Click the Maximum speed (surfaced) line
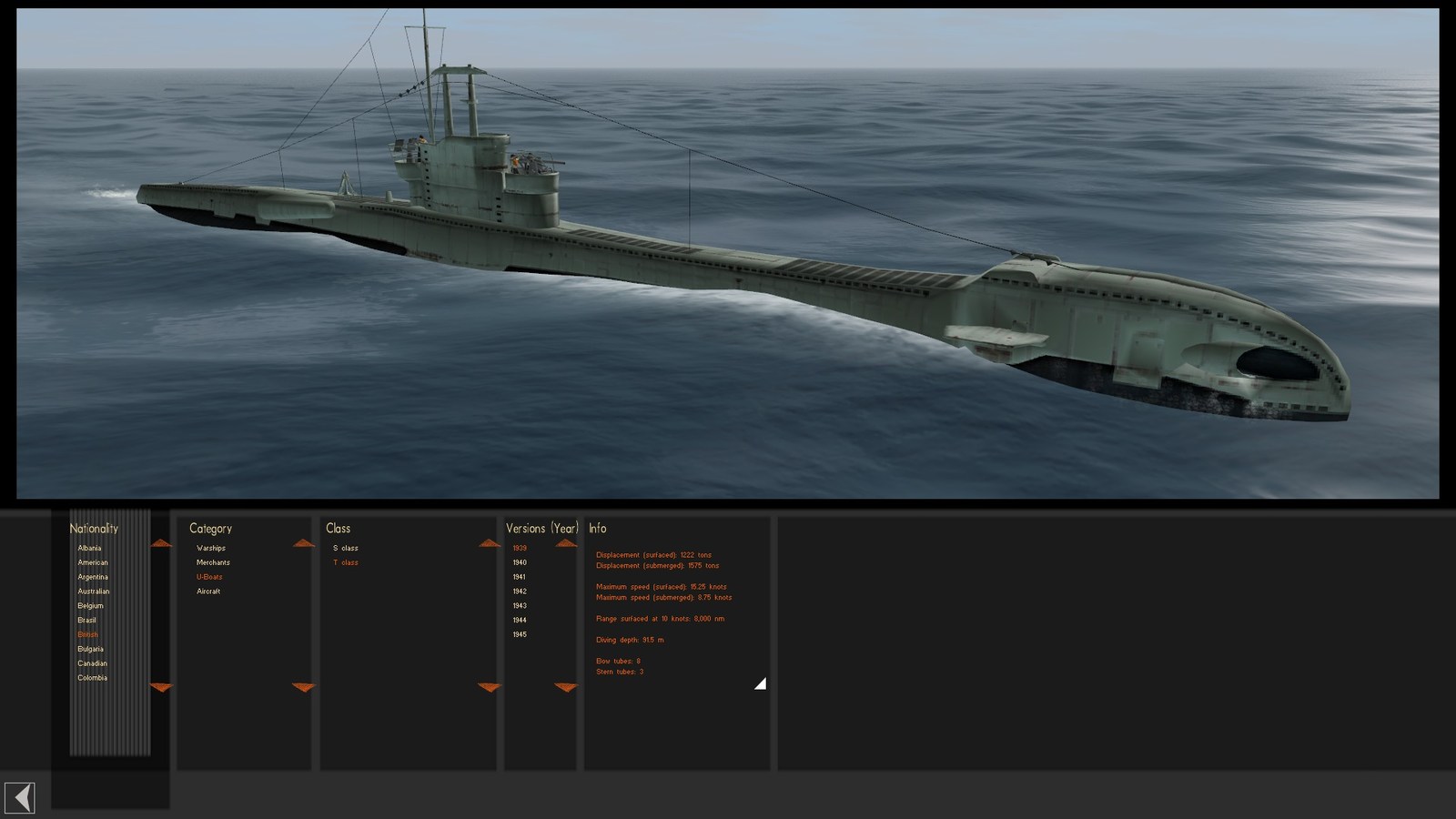1456x819 pixels. pos(662,587)
